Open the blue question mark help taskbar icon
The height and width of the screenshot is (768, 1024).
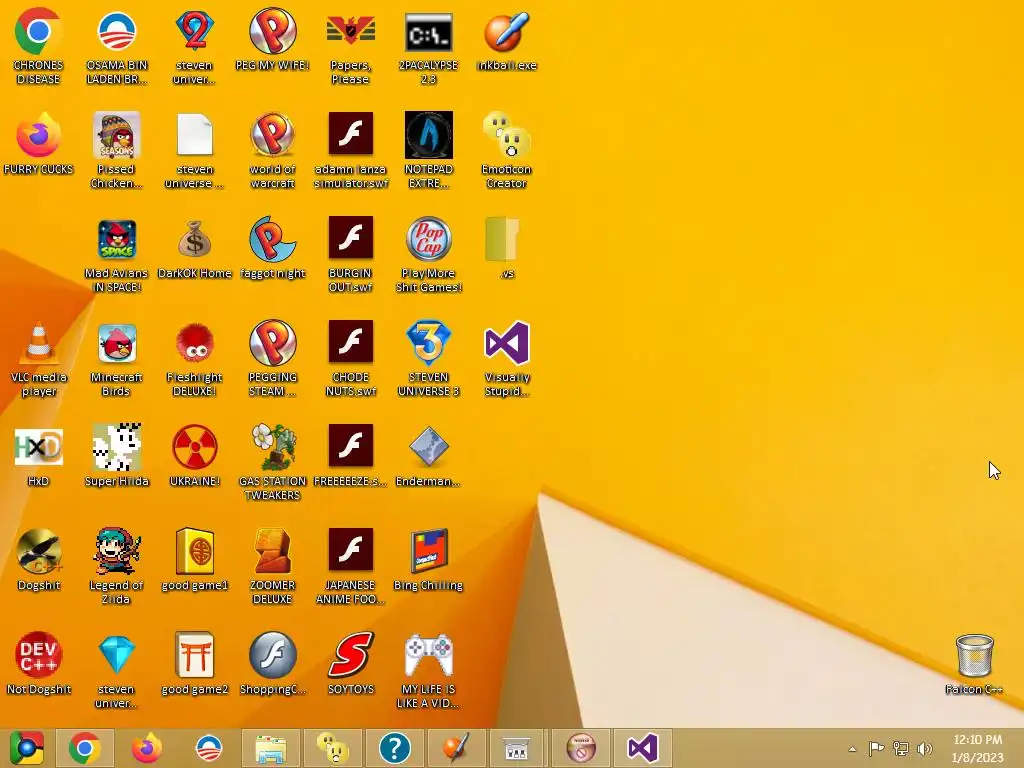coord(395,748)
